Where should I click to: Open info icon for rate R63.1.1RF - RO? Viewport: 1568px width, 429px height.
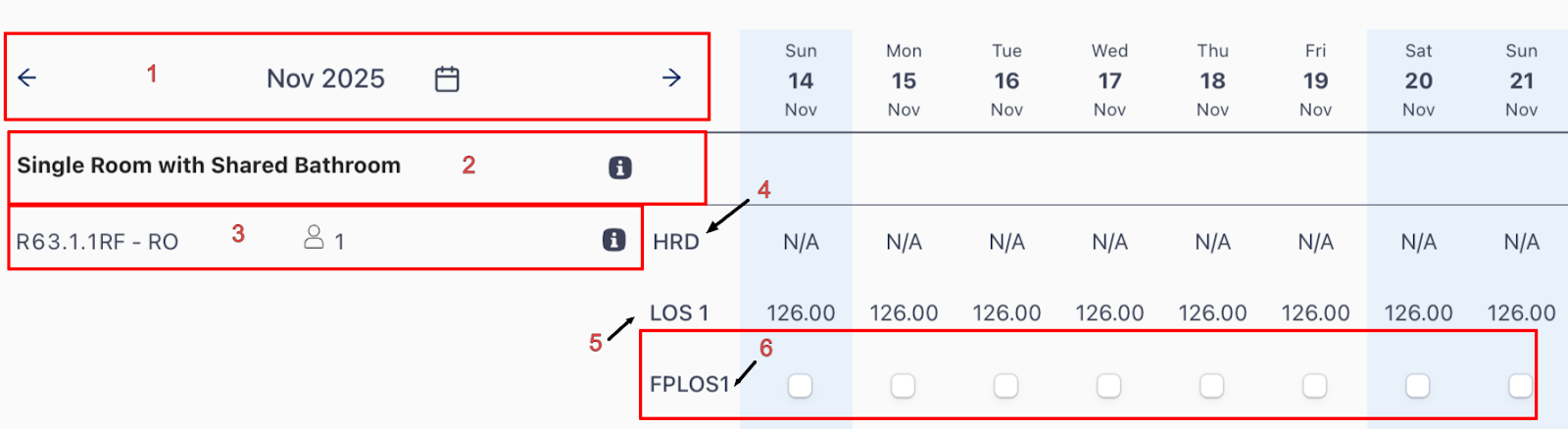[613, 240]
